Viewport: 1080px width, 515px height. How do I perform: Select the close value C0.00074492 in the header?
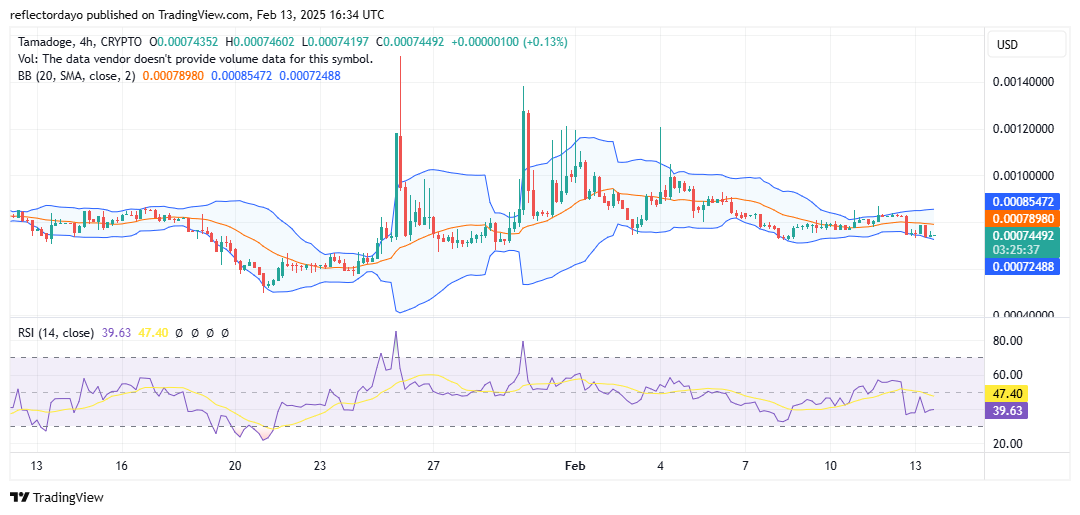pos(411,42)
